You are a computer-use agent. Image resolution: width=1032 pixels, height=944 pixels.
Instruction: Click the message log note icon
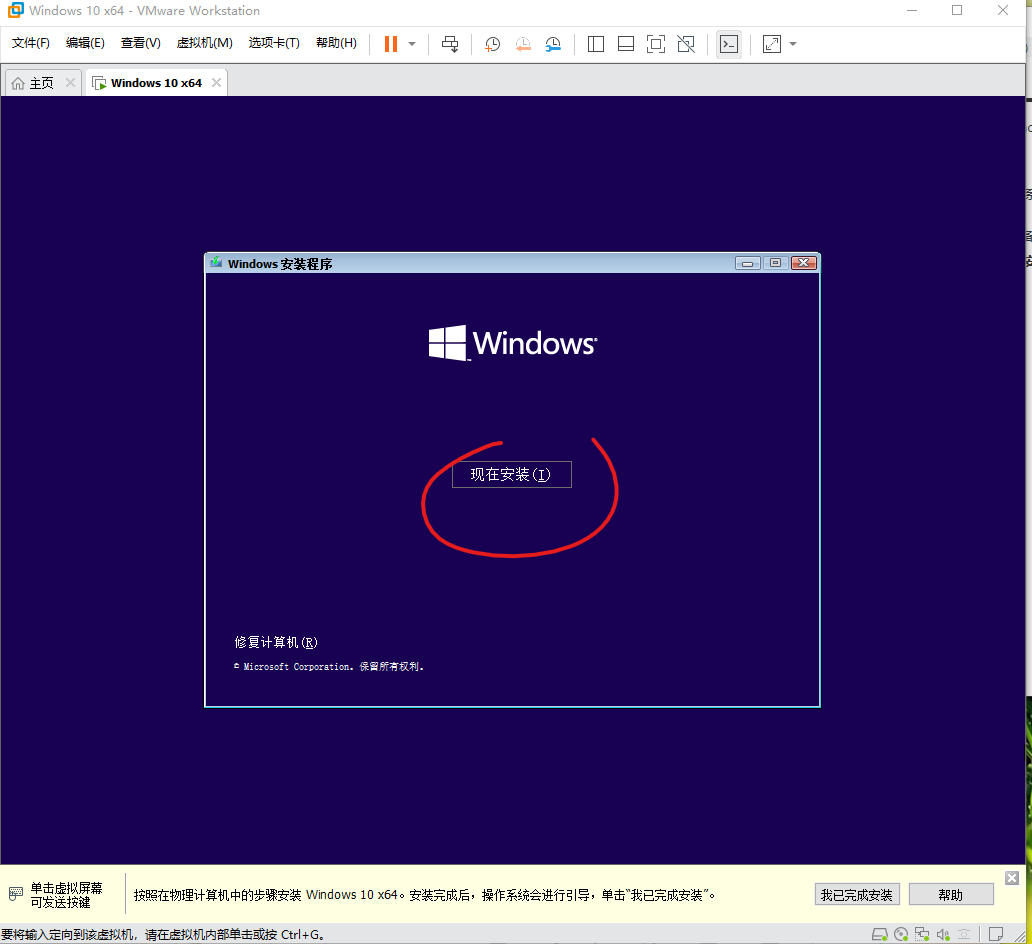click(x=996, y=934)
